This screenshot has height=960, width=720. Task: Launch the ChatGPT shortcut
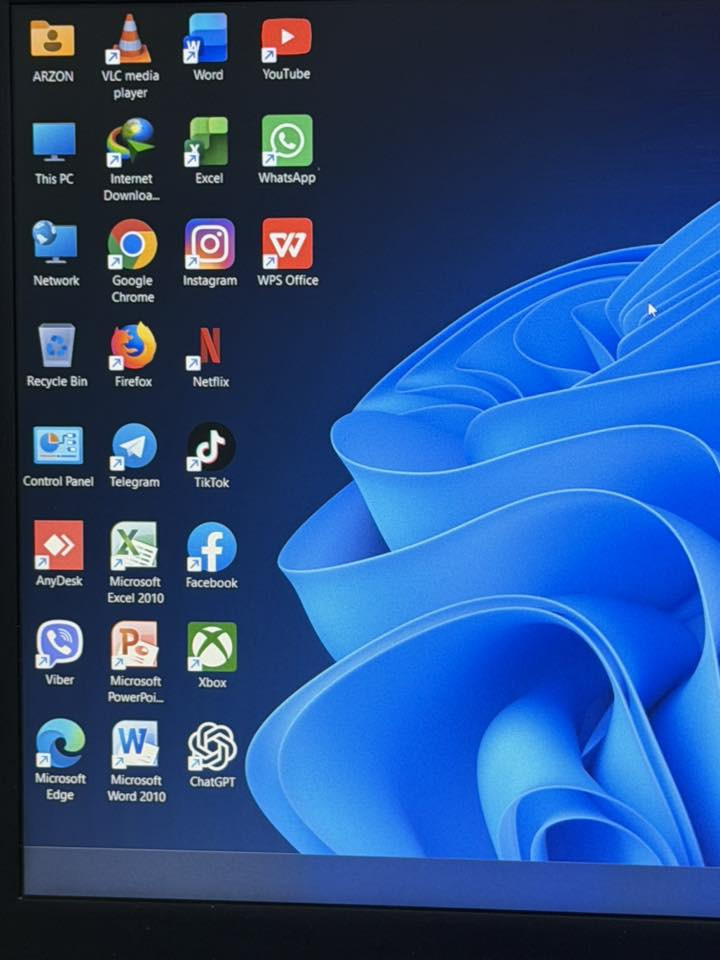(x=212, y=746)
